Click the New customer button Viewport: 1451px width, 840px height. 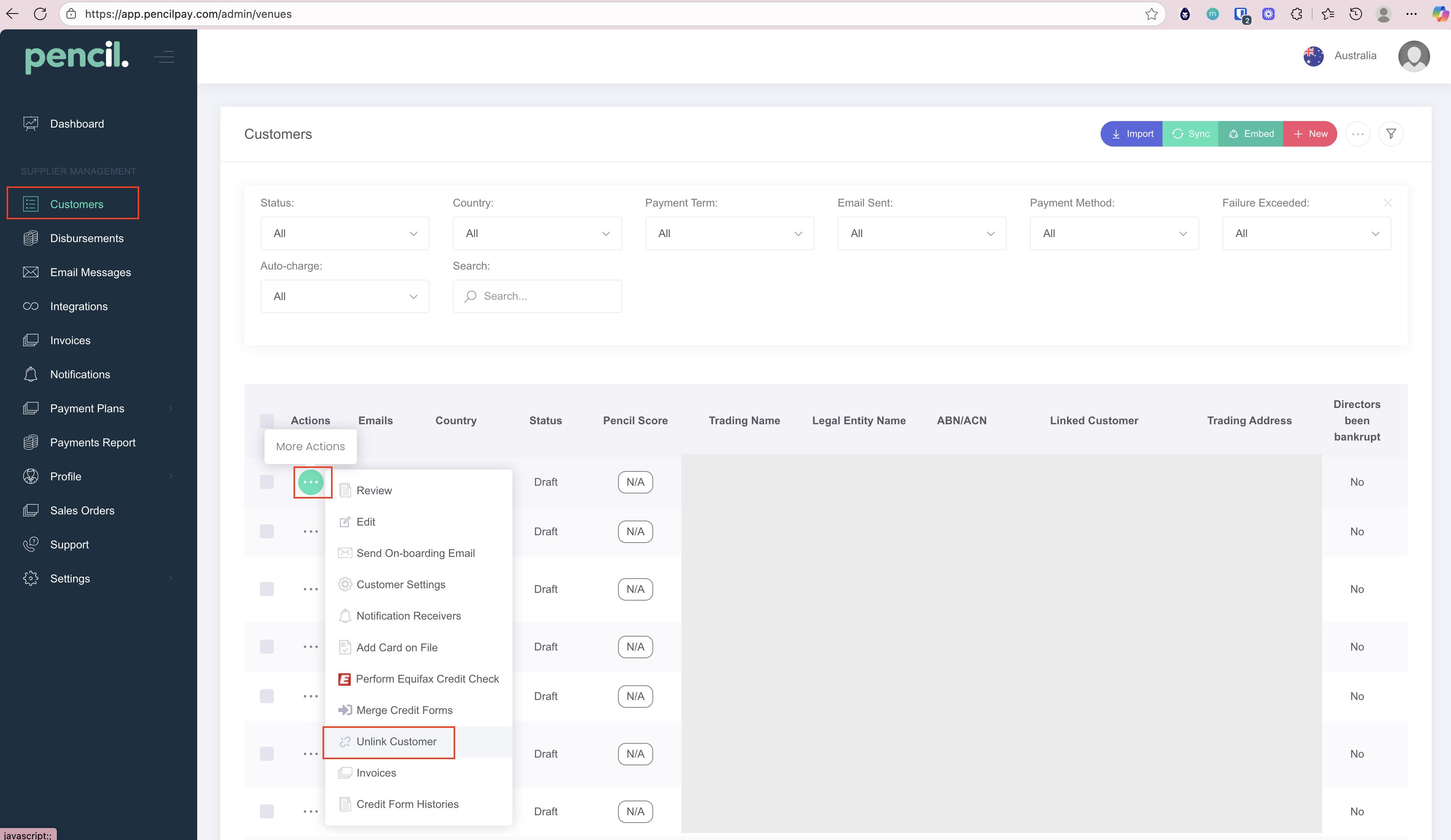[1310, 133]
